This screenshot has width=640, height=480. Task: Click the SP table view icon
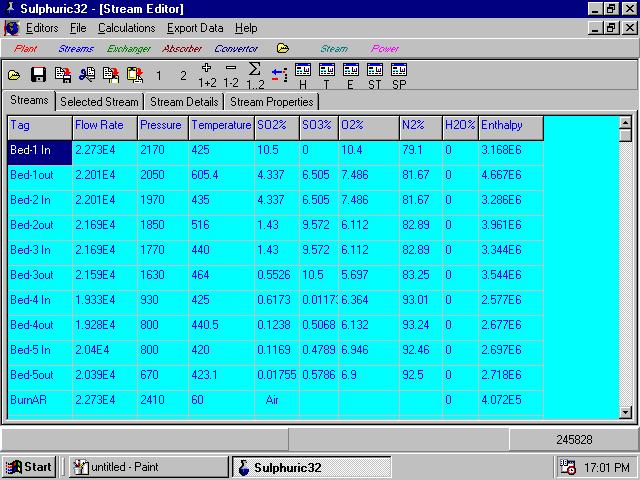point(399,76)
